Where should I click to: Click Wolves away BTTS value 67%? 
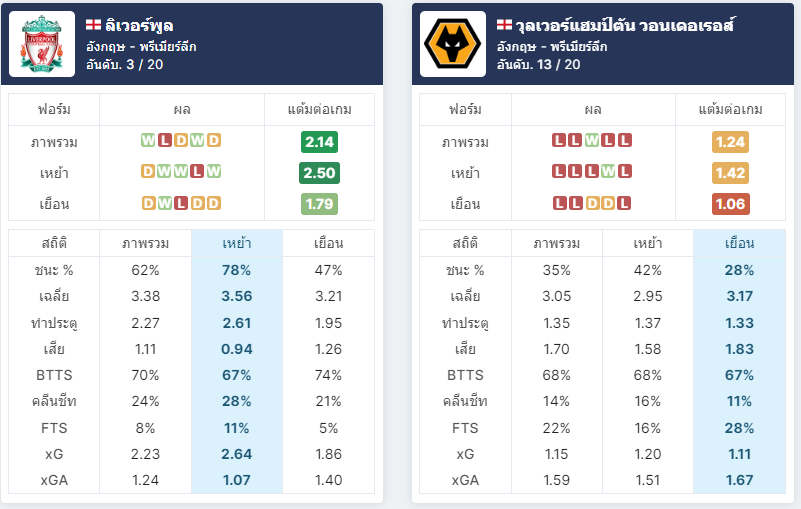[739, 375]
